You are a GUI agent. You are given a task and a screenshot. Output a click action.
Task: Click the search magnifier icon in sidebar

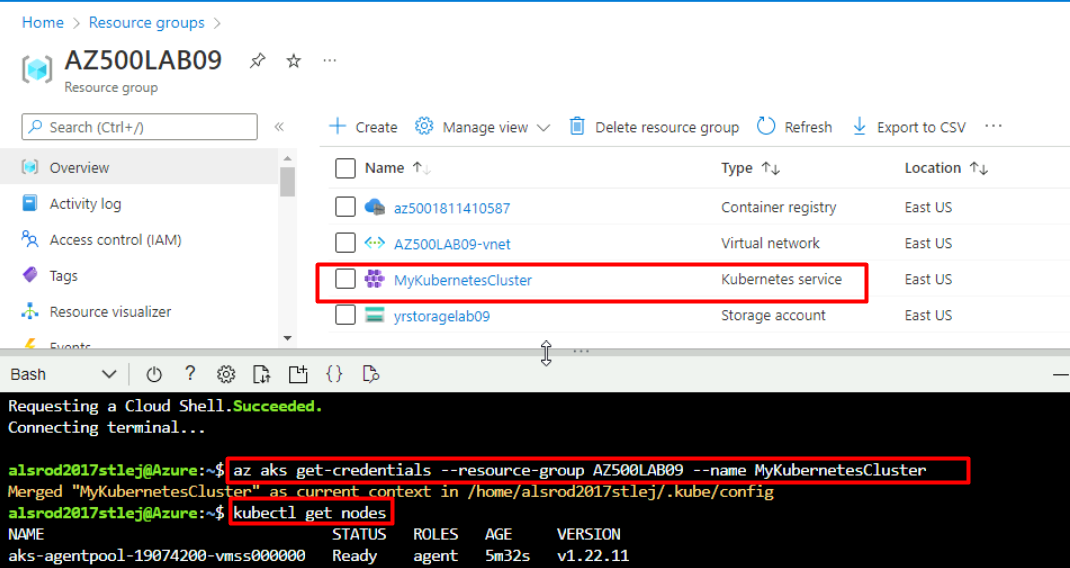pos(36,127)
